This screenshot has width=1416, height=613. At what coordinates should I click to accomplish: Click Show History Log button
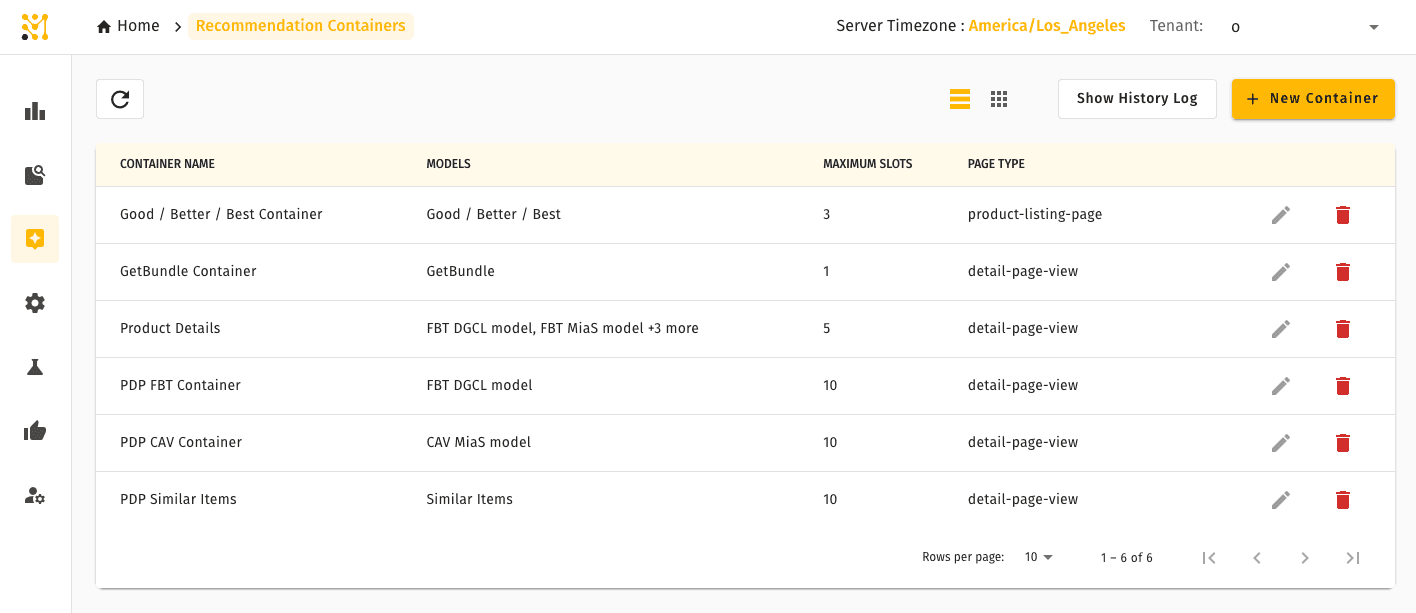(1137, 99)
